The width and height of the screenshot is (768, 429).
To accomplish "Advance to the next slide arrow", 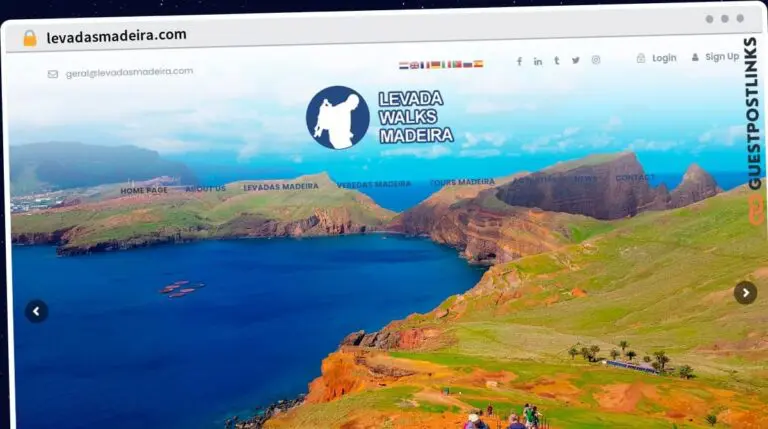I will pyautogui.click(x=745, y=293).
